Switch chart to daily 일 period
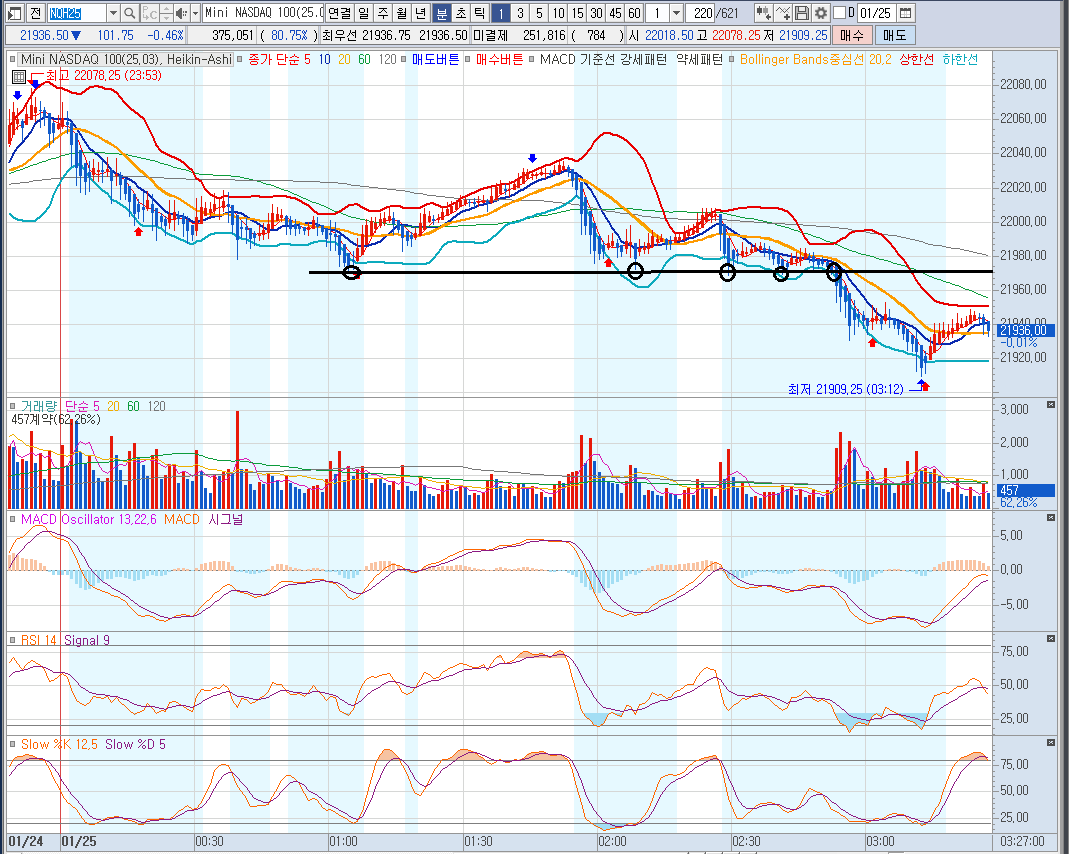Viewport: 1069px width, 854px height. [x=364, y=12]
